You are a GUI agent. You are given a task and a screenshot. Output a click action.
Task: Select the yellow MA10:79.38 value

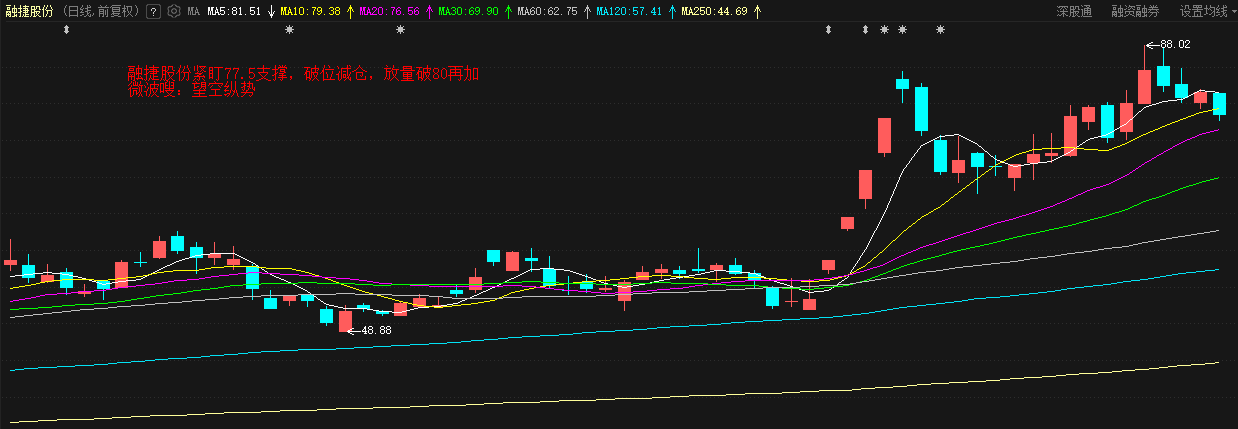coord(310,12)
